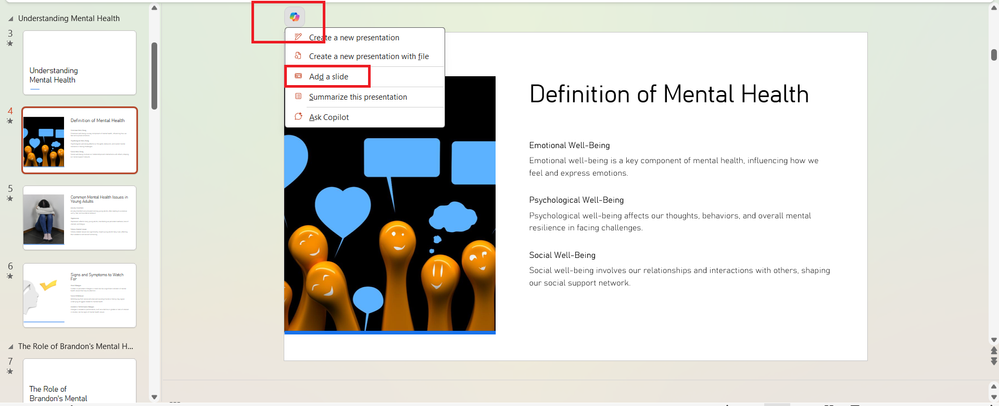Click 'The Role of Brandon's Mental H...' section name
999x406 pixels.
pyautogui.click(x=76, y=346)
